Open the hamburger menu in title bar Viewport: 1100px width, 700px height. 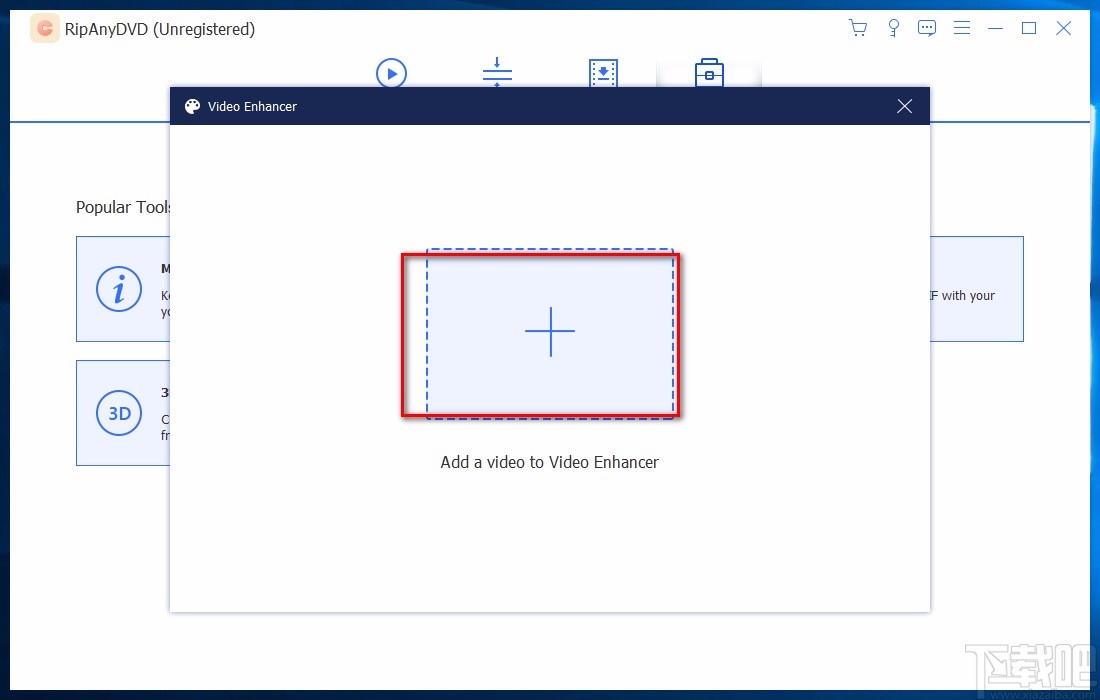tap(962, 28)
